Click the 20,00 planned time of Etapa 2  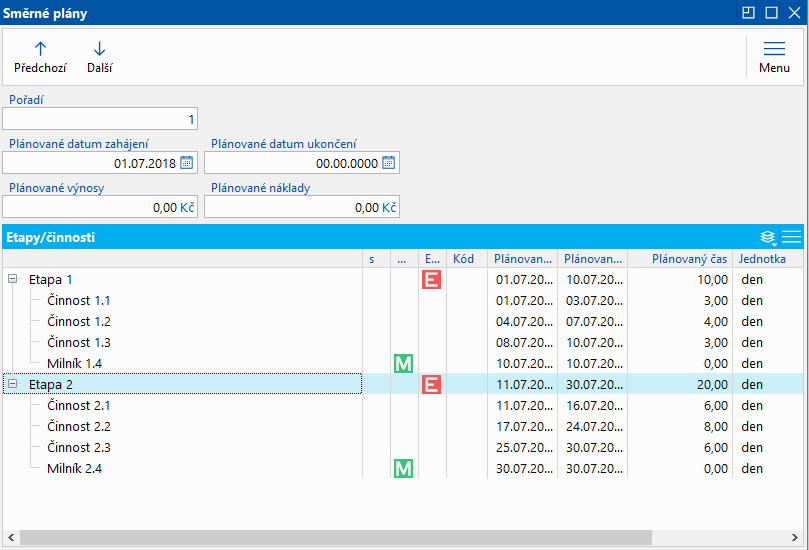pyautogui.click(x=713, y=385)
